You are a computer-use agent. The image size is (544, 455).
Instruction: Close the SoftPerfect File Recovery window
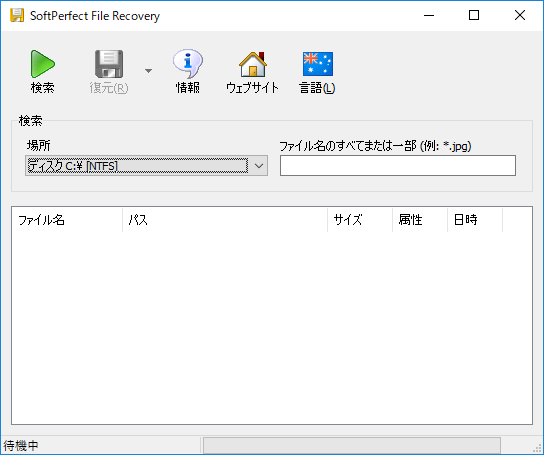[x=520, y=15]
